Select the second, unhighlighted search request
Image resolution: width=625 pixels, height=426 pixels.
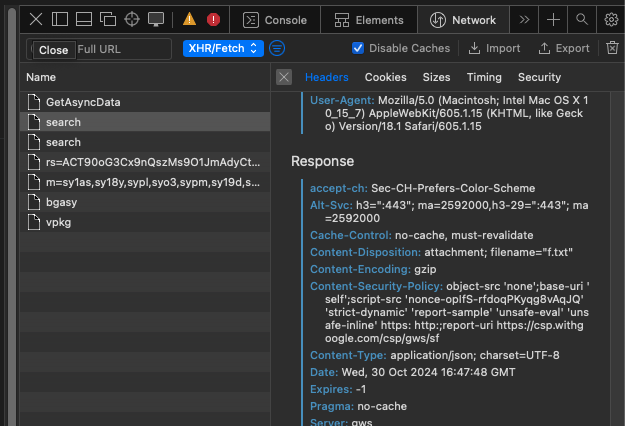145,142
